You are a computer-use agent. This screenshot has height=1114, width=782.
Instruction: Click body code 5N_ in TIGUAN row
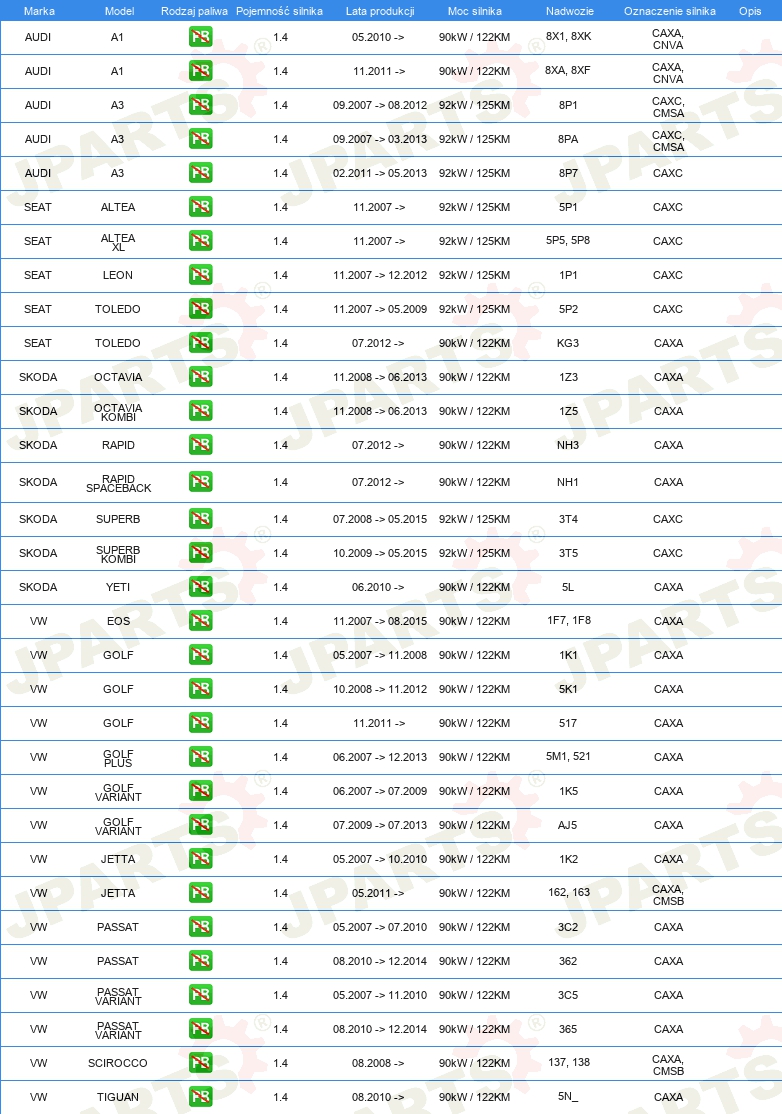[568, 1096]
